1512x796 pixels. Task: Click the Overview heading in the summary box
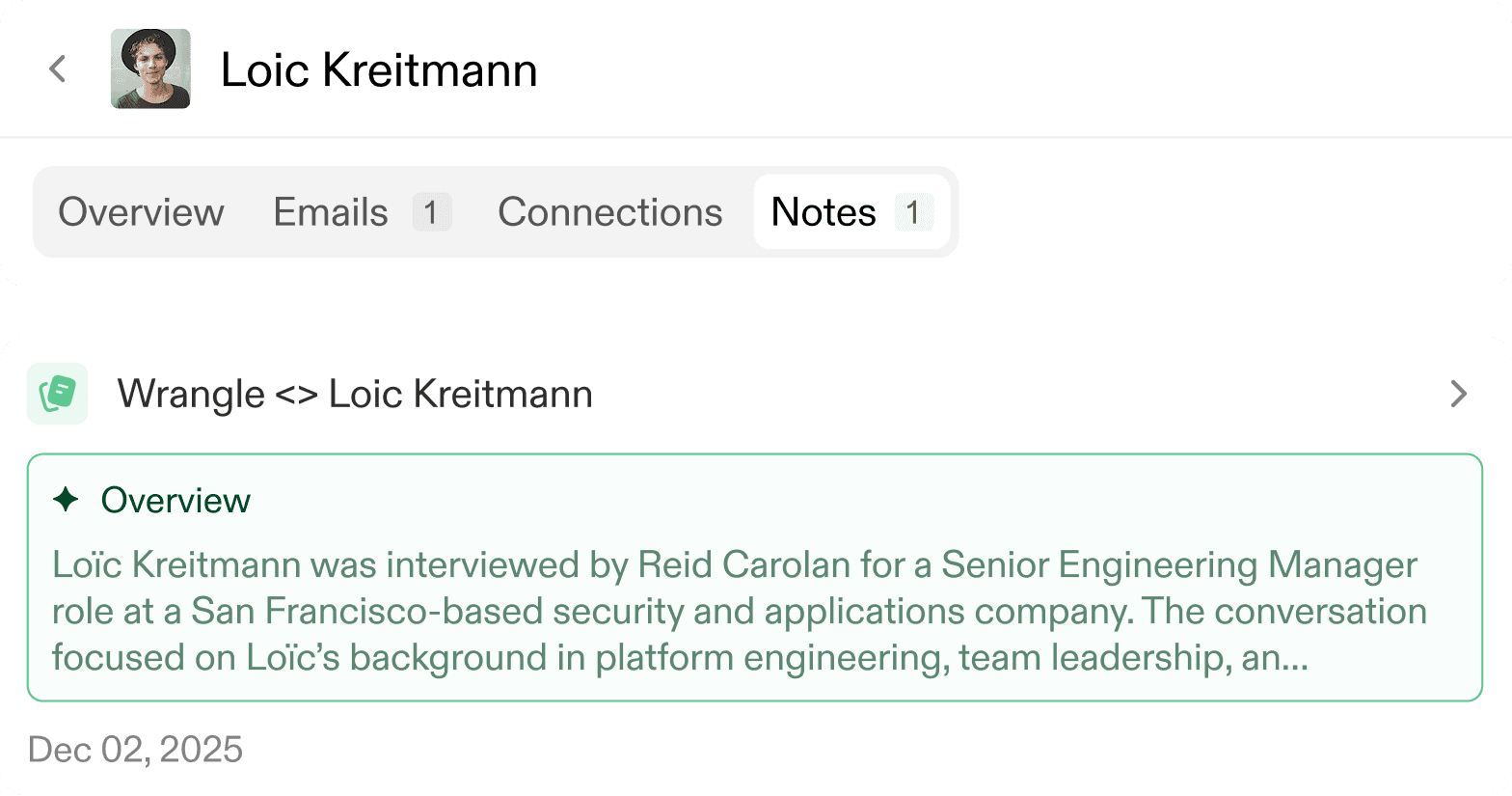tap(175, 500)
